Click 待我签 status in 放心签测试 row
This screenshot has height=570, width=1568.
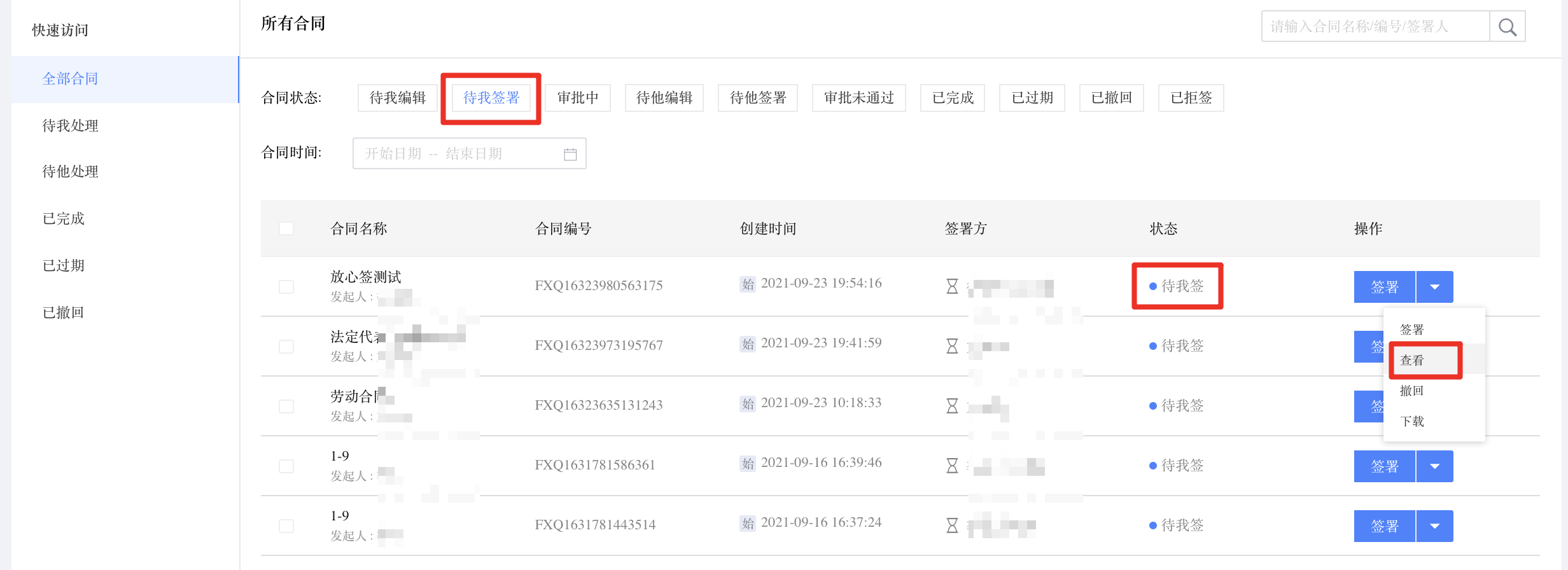pyautogui.click(x=1177, y=286)
